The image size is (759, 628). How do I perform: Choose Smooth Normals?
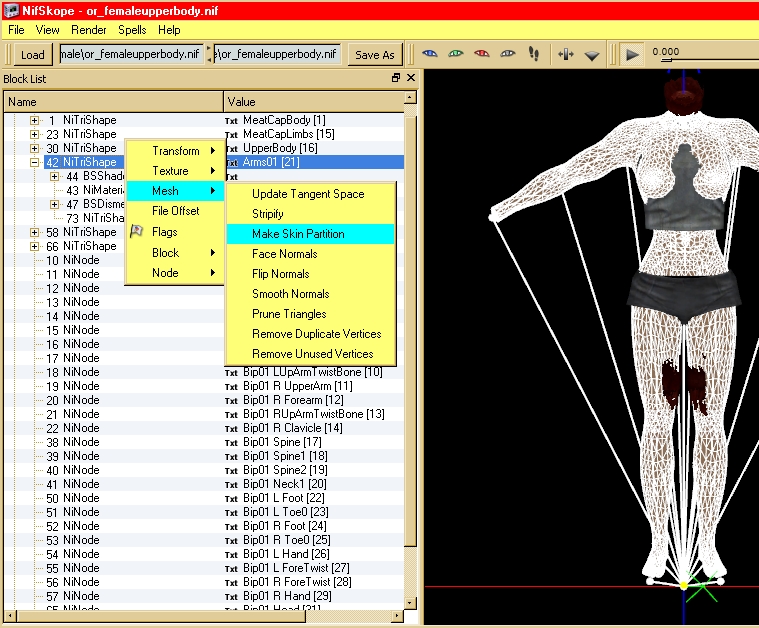point(310,294)
